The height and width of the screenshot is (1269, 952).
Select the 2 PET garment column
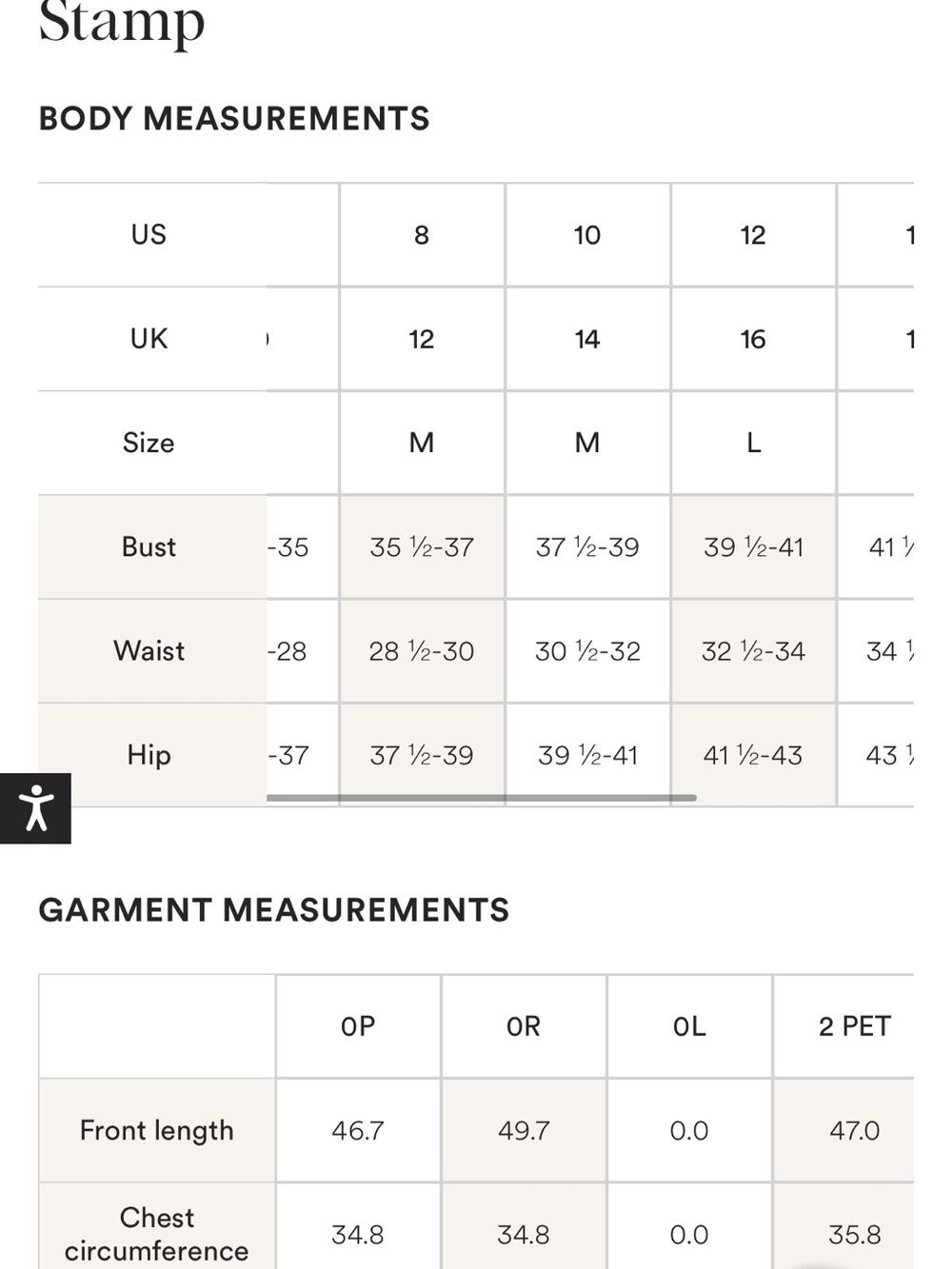click(854, 1026)
